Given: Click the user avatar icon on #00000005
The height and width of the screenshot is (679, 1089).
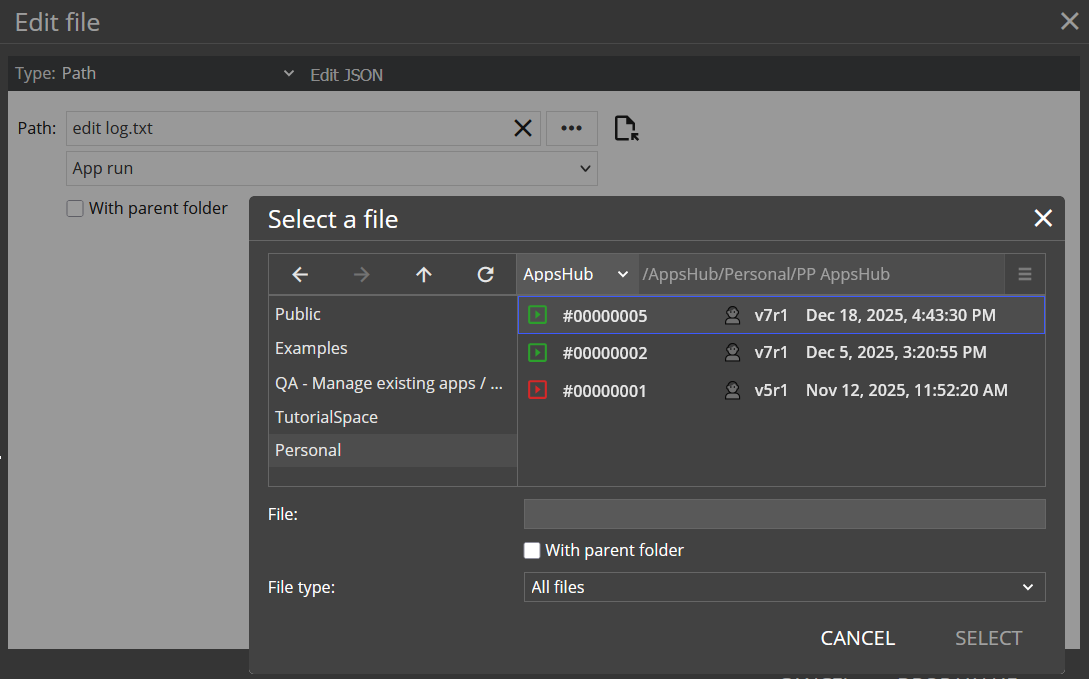Looking at the screenshot, I should click(732, 316).
